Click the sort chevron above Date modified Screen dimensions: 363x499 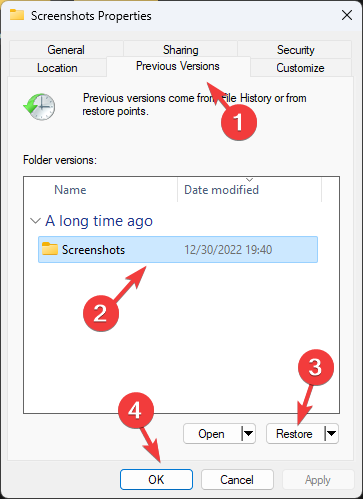coord(249,180)
